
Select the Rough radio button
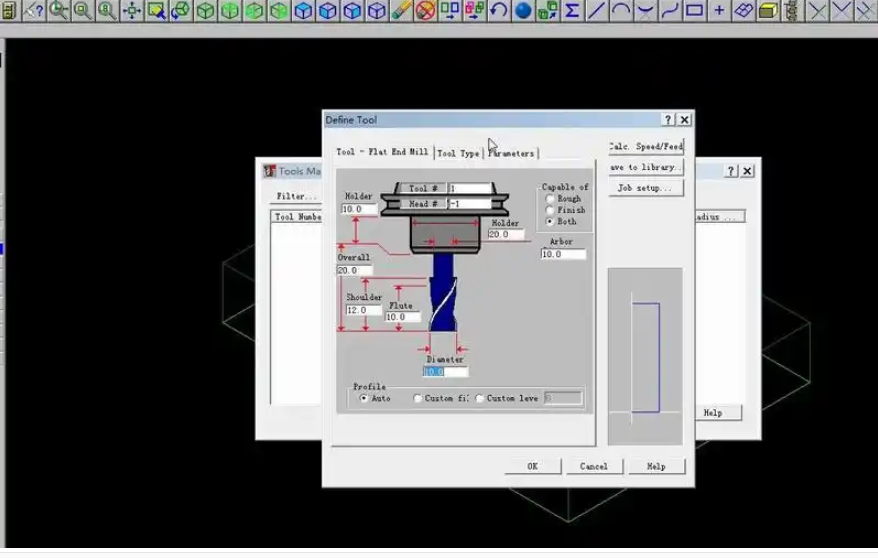pyautogui.click(x=550, y=199)
